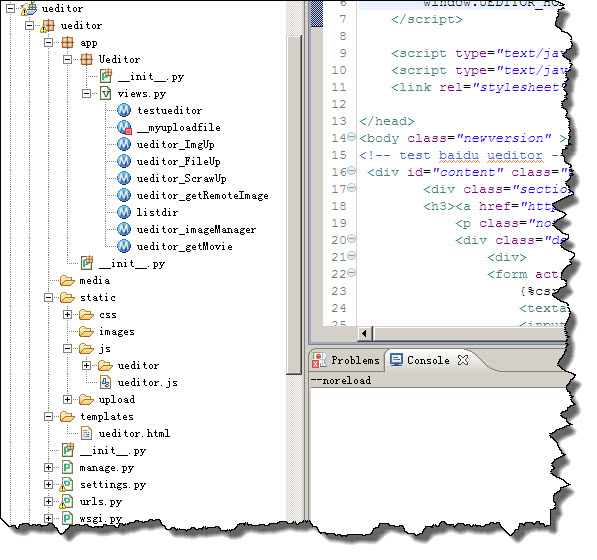Click the urls.py file icon with warning
This screenshot has width=597, height=560.
point(66,502)
